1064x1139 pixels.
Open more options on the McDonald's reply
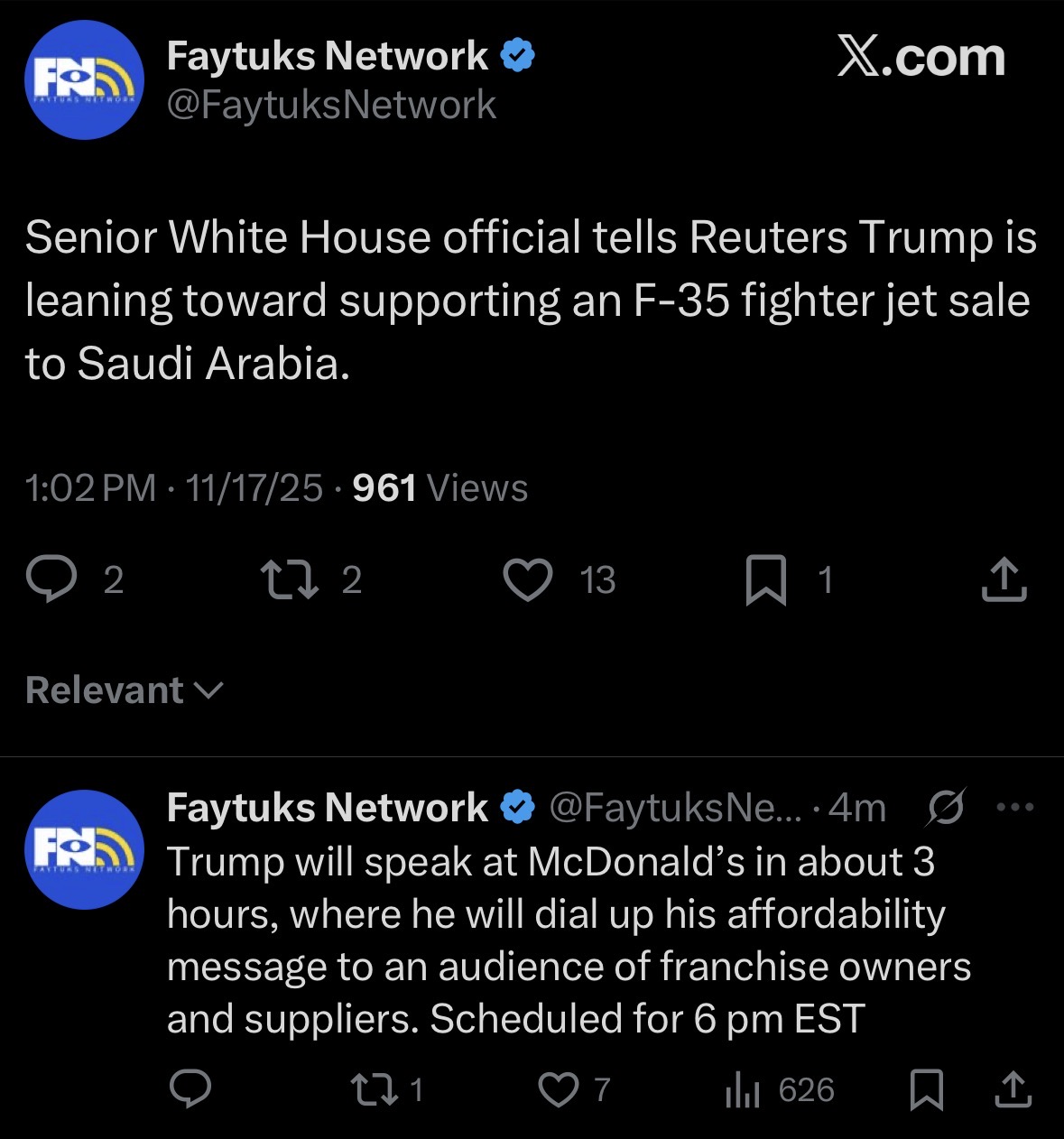coord(1015,807)
